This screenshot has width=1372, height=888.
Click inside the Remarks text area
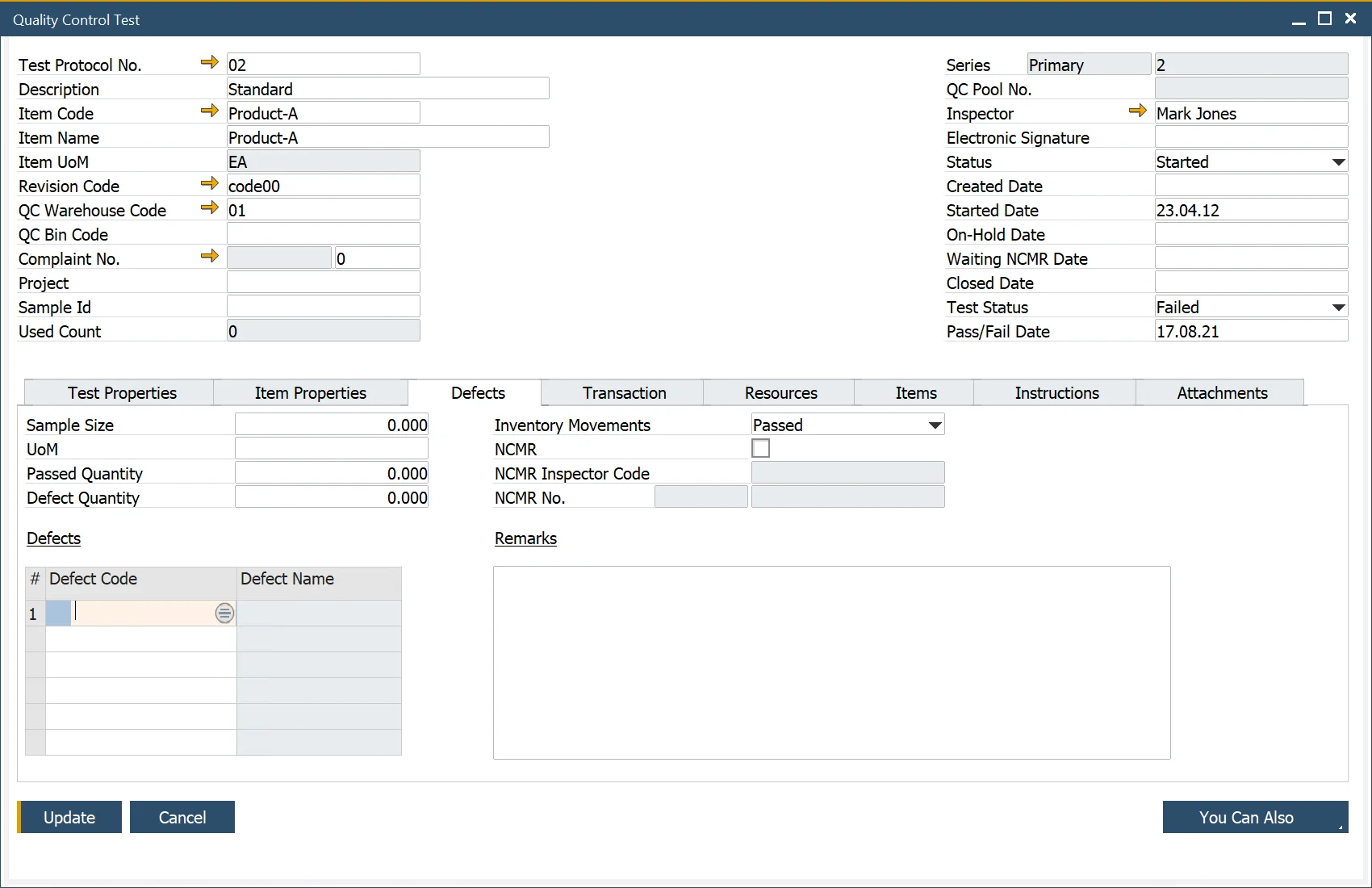point(831,662)
